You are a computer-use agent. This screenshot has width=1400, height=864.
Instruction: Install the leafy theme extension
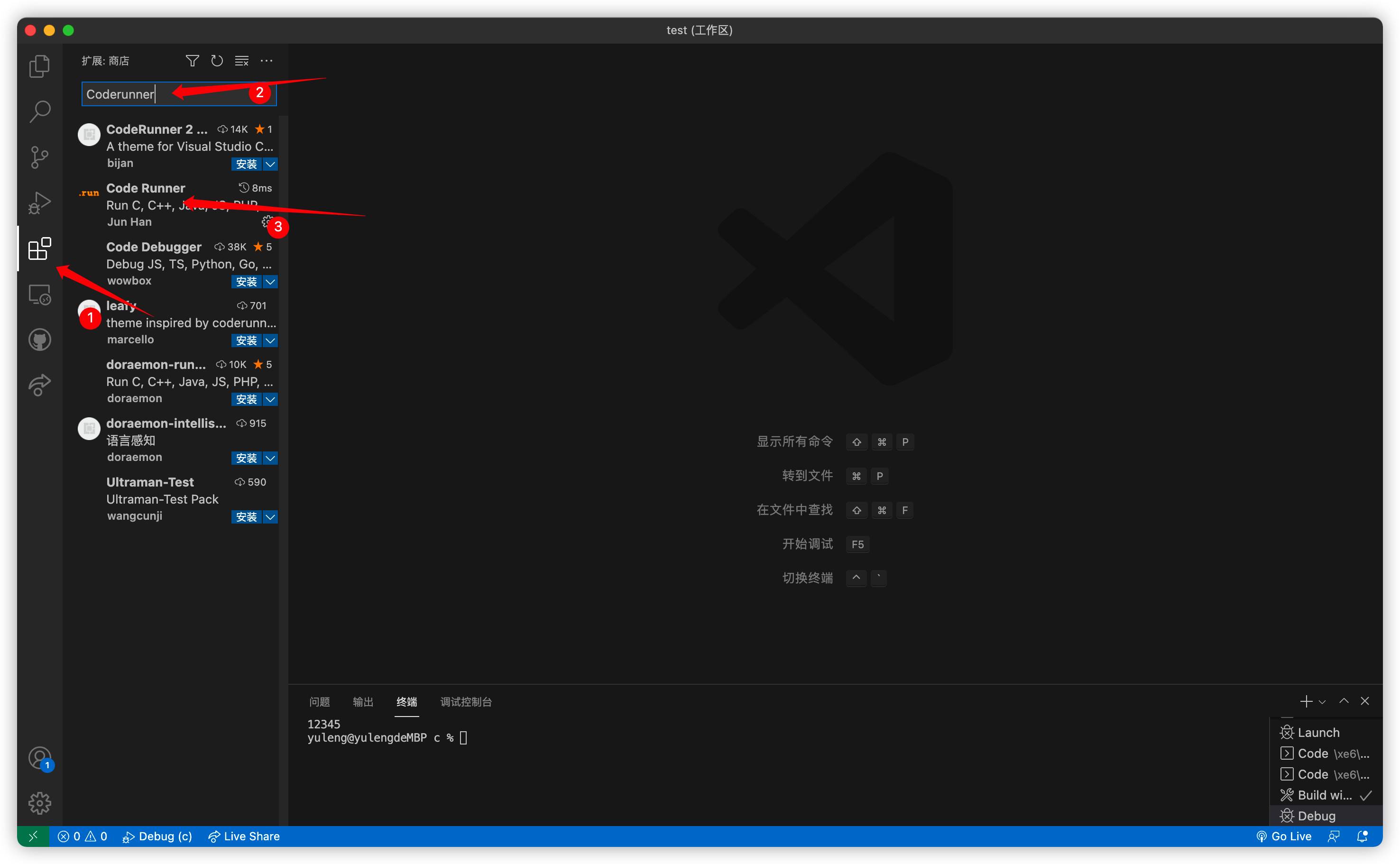(x=246, y=340)
